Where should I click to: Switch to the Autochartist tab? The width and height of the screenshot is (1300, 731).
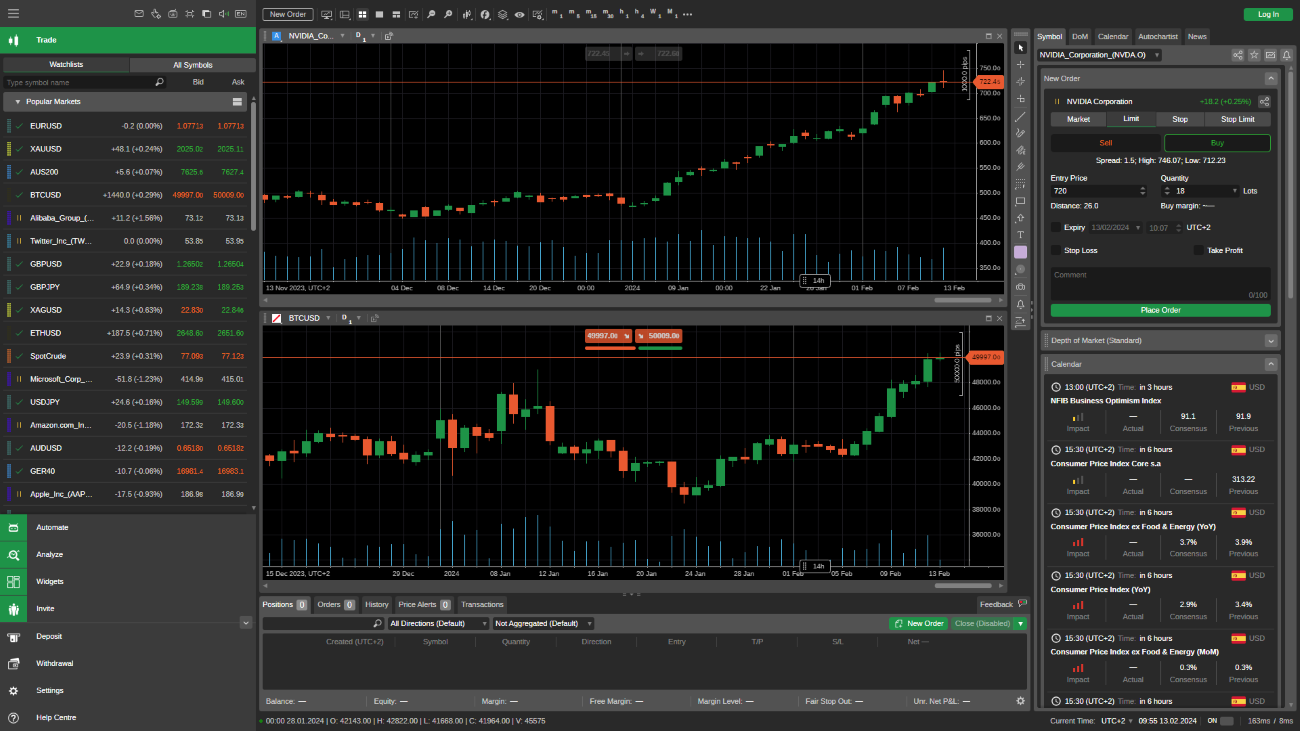tap(1157, 36)
